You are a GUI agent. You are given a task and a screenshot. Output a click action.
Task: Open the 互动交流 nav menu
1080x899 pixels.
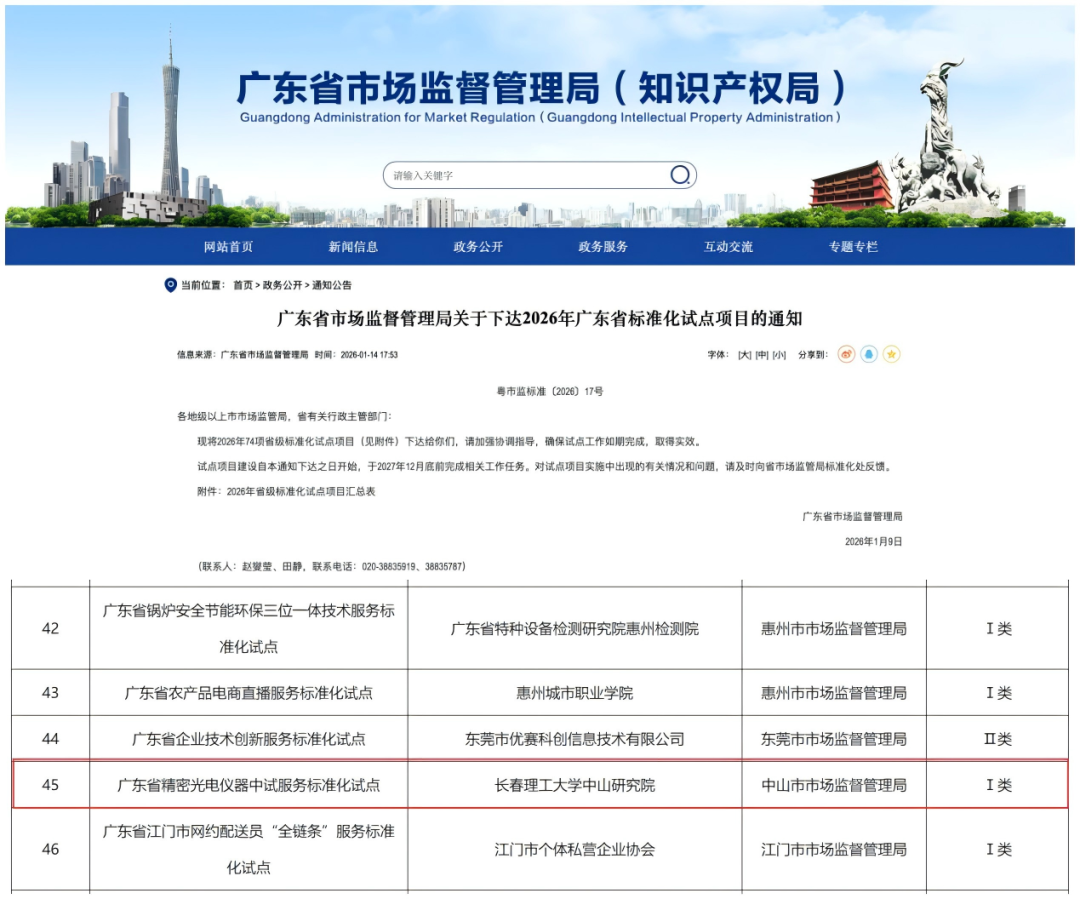coord(728,247)
